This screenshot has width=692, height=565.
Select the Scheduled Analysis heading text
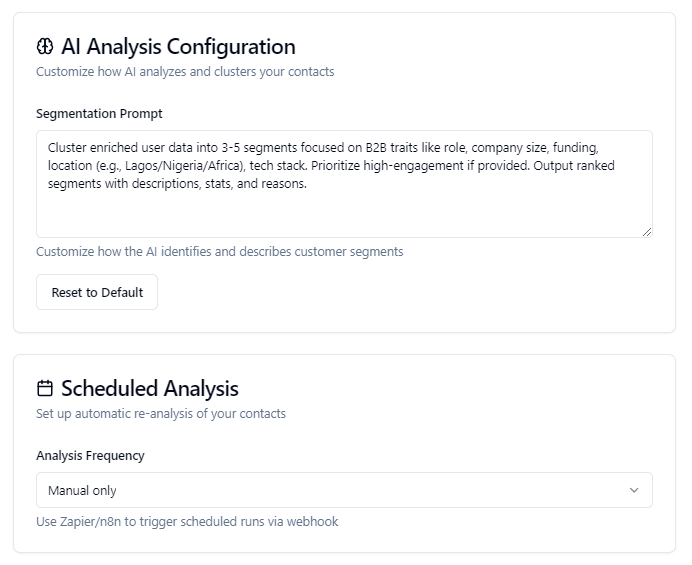click(x=149, y=389)
